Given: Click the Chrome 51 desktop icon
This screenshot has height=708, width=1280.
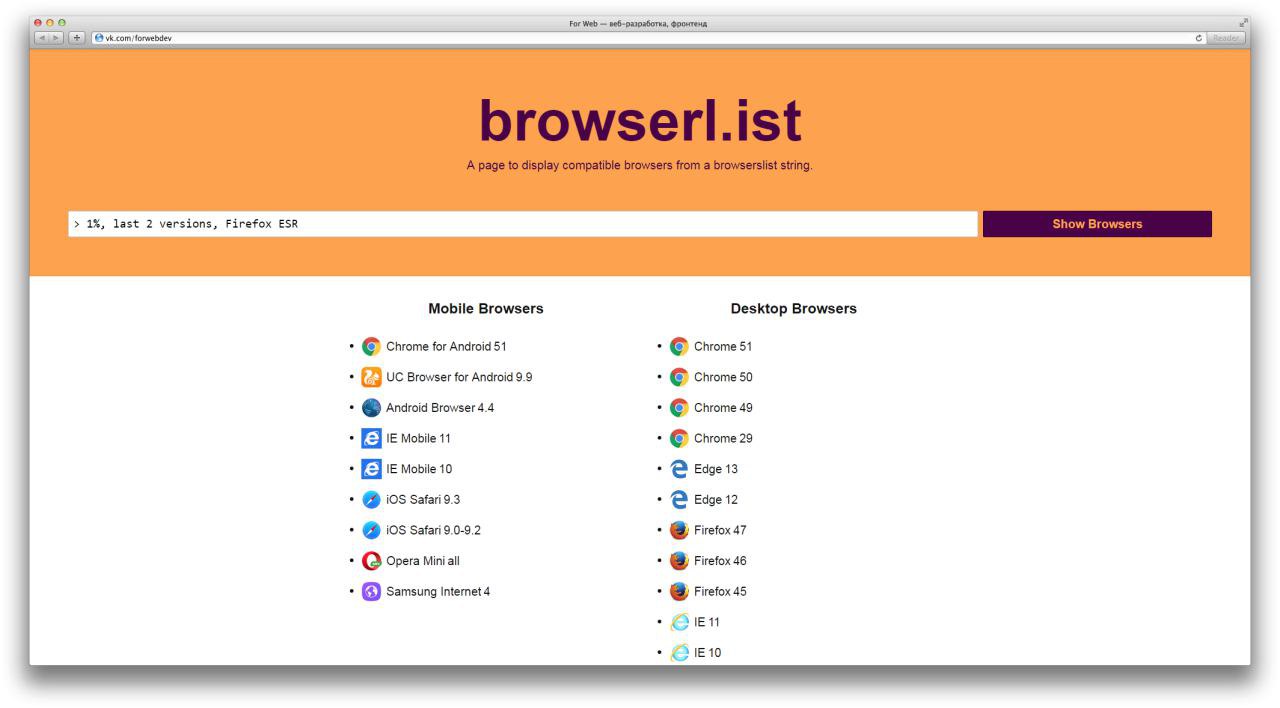Looking at the screenshot, I should (679, 347).
